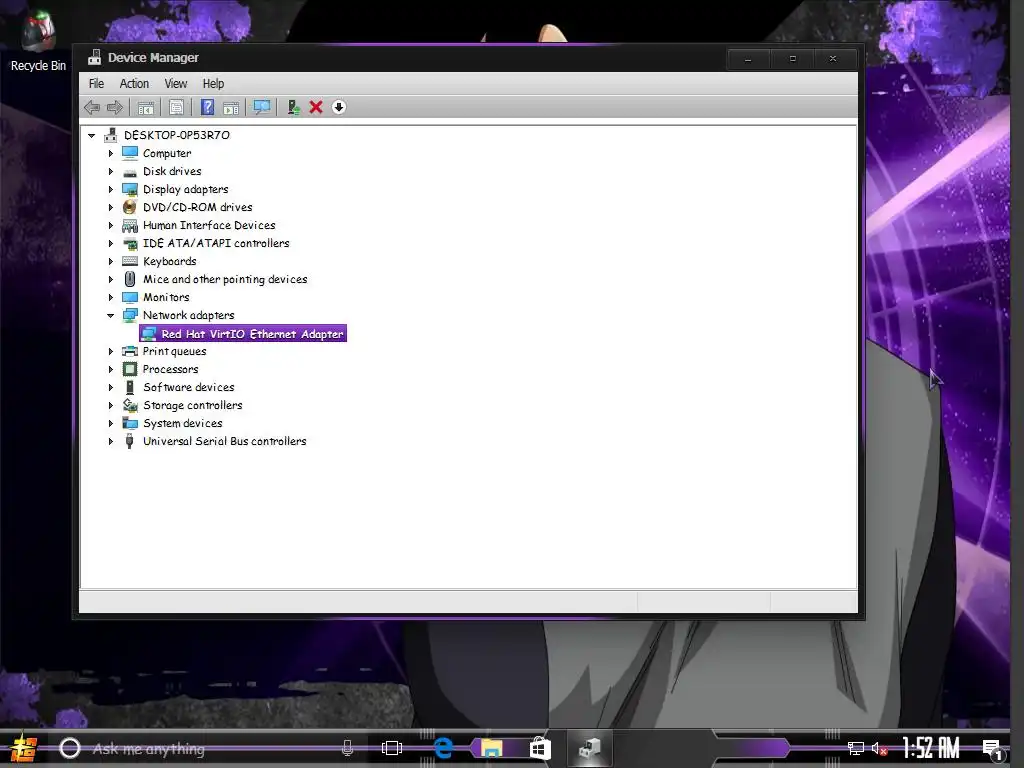This screenshot has width=1024, height=768.
Task: Disable device using the down-arrow icon
Action: [338, 107]
